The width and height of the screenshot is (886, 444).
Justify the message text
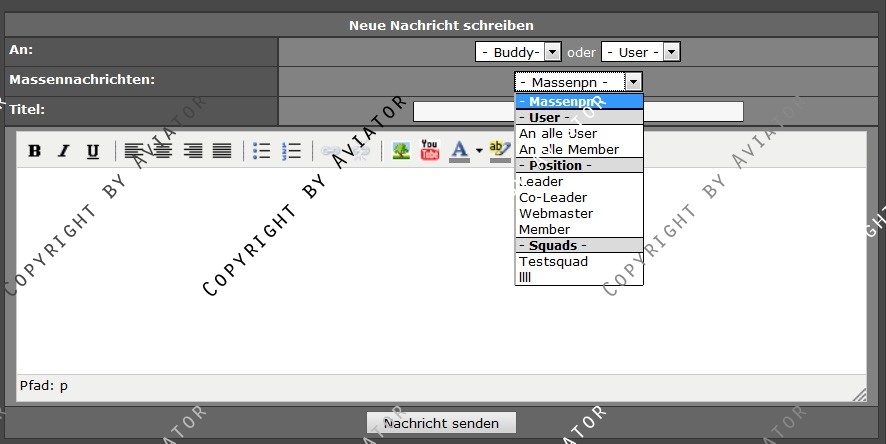click(x=221, y=151)
